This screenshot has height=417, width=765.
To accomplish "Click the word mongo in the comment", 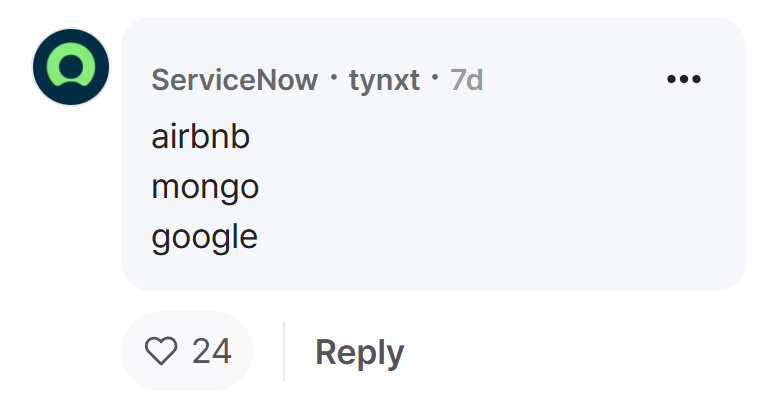I will tap(205, 188).
